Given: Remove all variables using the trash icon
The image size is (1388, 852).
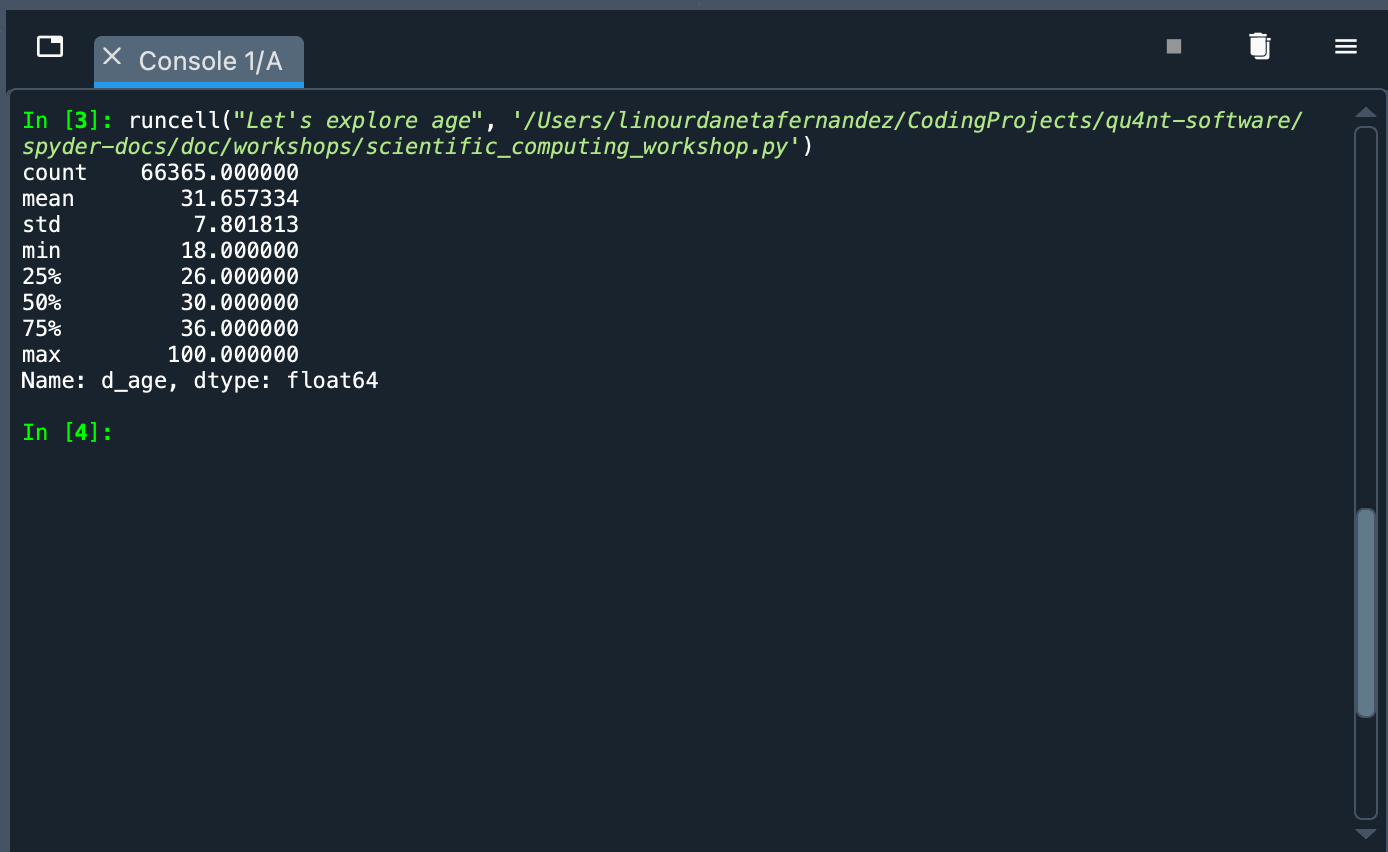Looking at the screenshot, I should 1259,46.
